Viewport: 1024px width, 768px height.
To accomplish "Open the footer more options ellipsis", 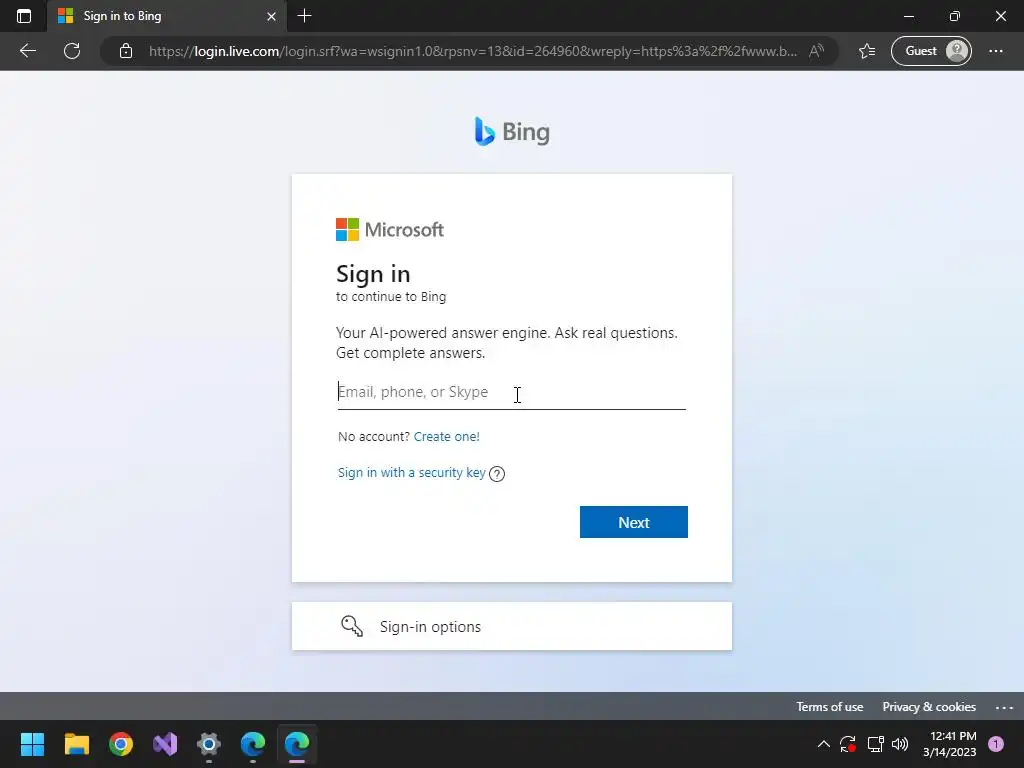I will 1004,707.
